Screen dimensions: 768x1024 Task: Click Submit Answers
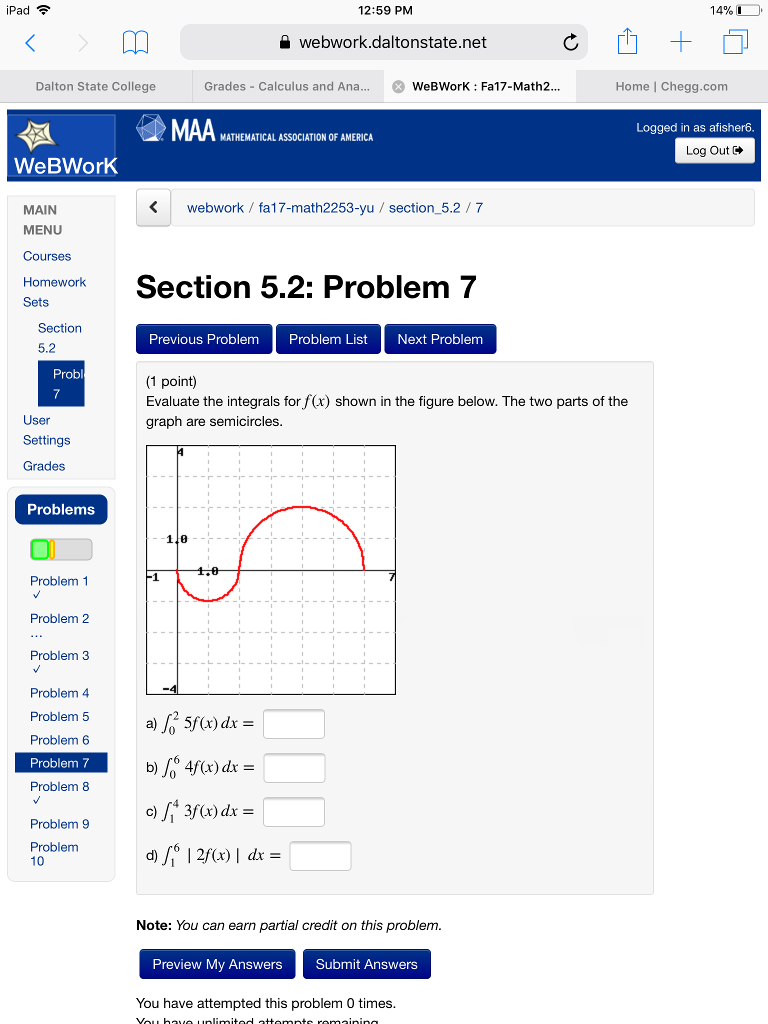coord(366,963)
